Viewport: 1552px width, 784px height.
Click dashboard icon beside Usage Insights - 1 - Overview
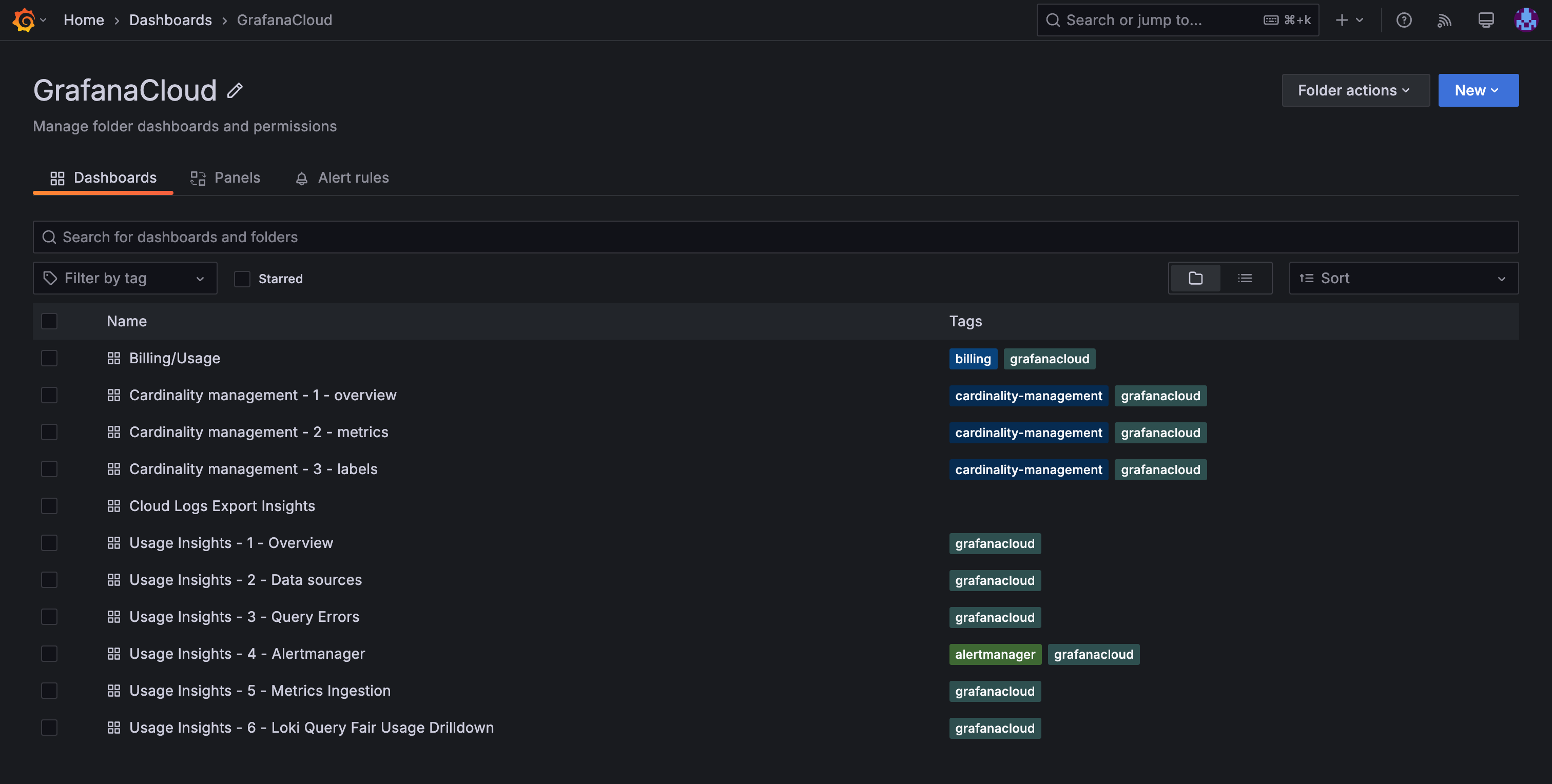click(x=113, y=543)
